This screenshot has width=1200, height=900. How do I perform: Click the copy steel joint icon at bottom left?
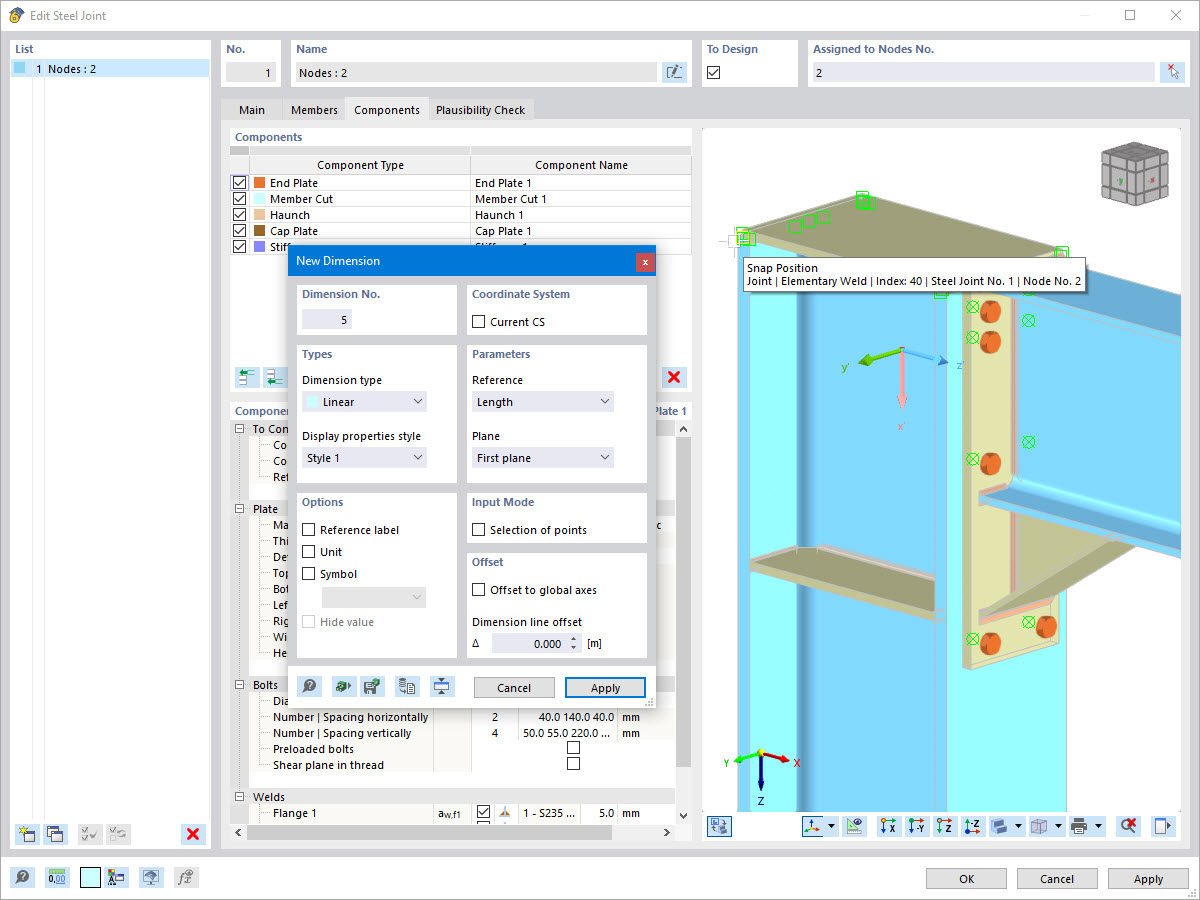[53, 833]
